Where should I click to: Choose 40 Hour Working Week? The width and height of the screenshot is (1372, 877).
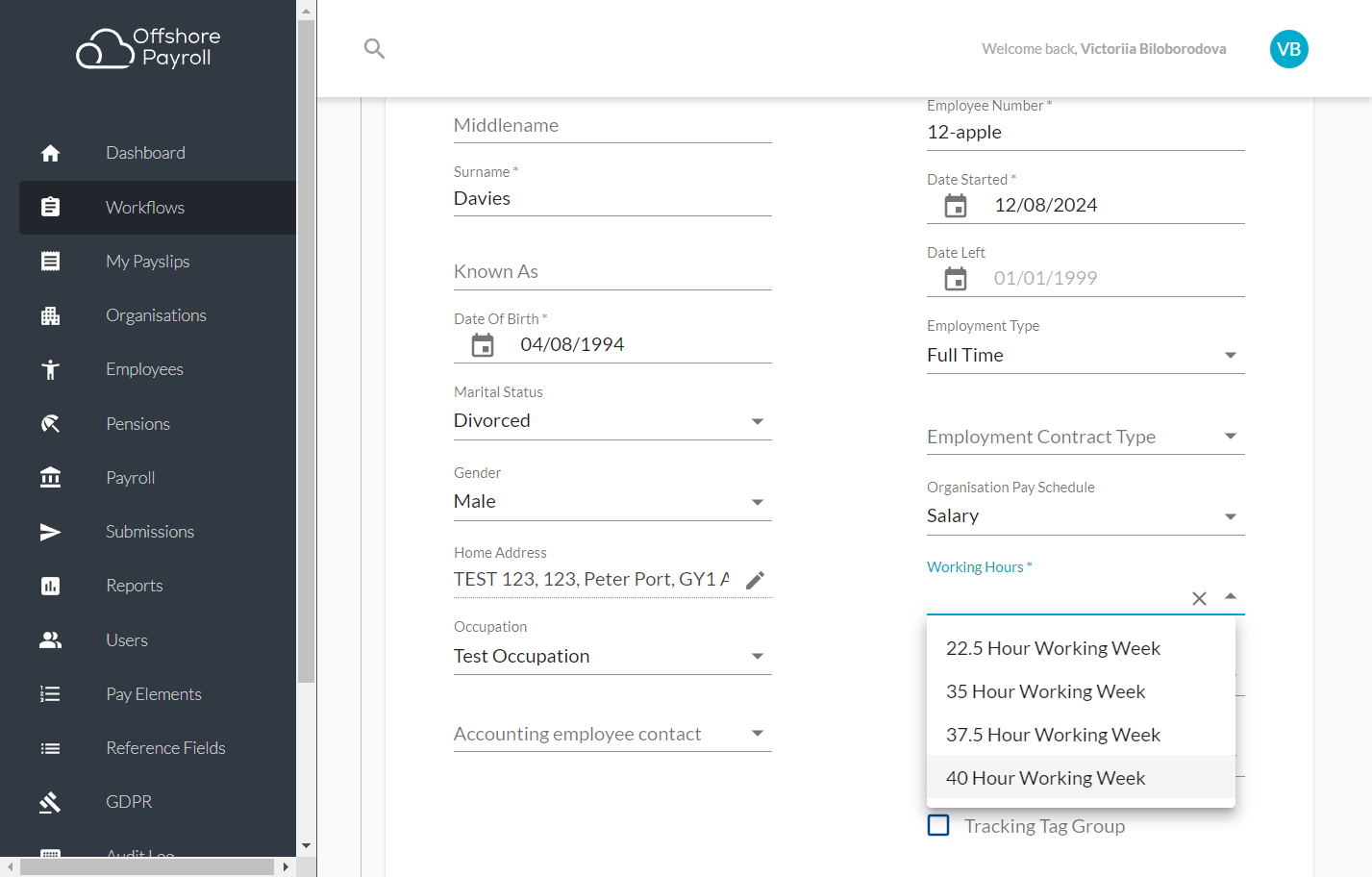(1081, 778)
